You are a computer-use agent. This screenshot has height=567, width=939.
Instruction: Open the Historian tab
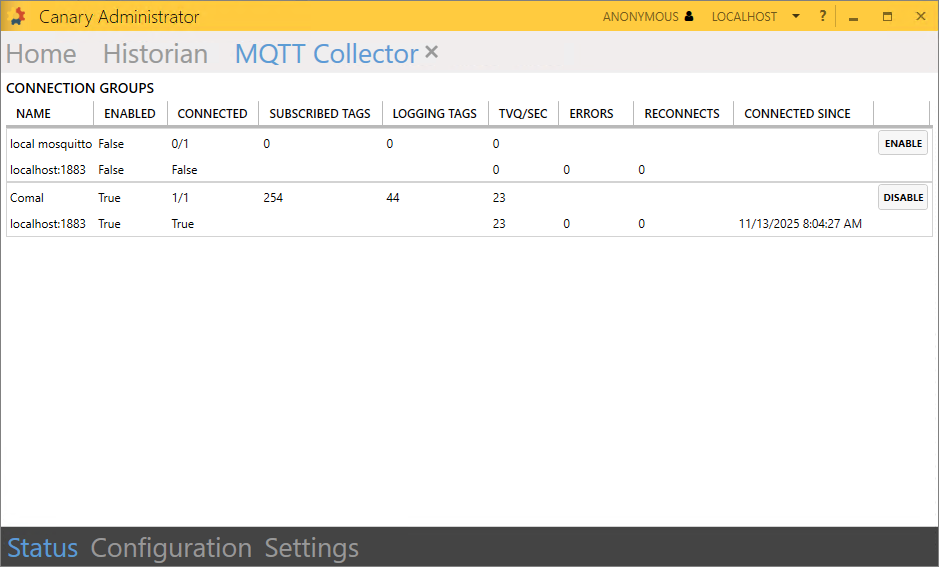click(x=155, y=54)
